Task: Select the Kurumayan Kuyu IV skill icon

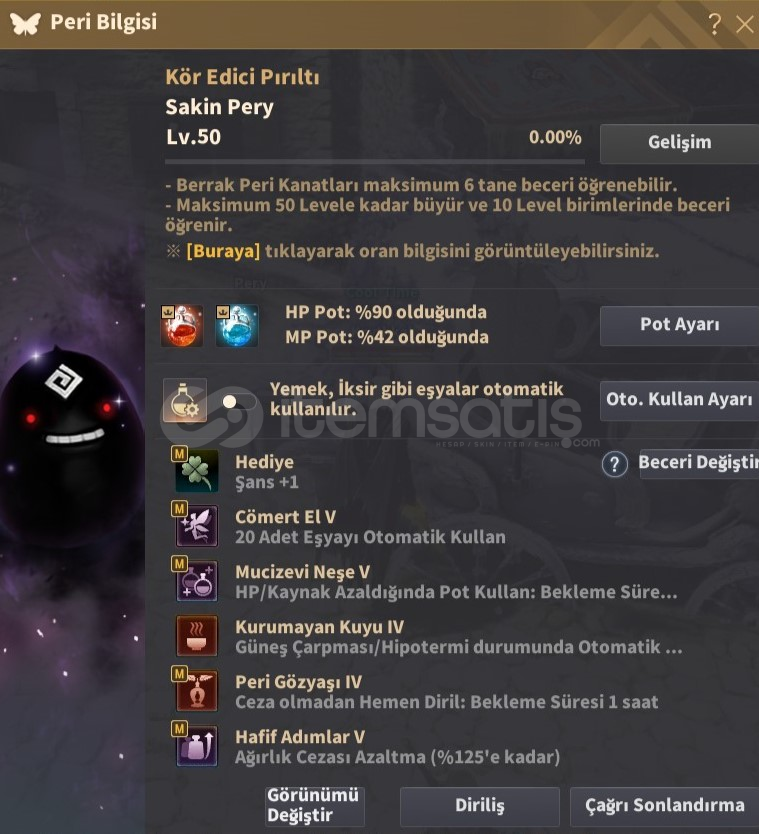Action: (x=197, y=636)
